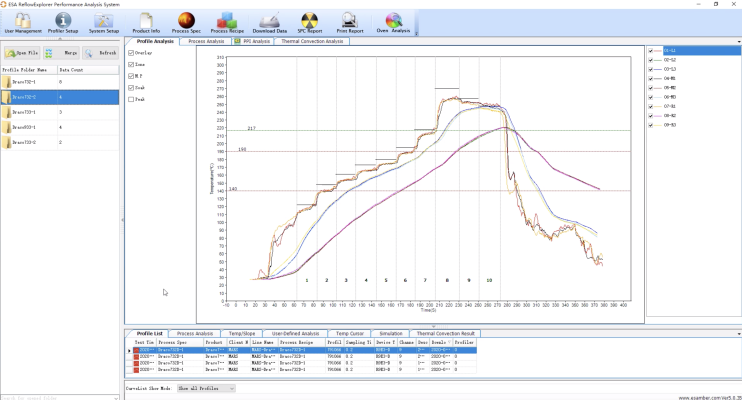Image resolution: width=742 pixels, height=400 pixels.
Task: Click the Product Info toolbar icon
Action: pos(146,22)
